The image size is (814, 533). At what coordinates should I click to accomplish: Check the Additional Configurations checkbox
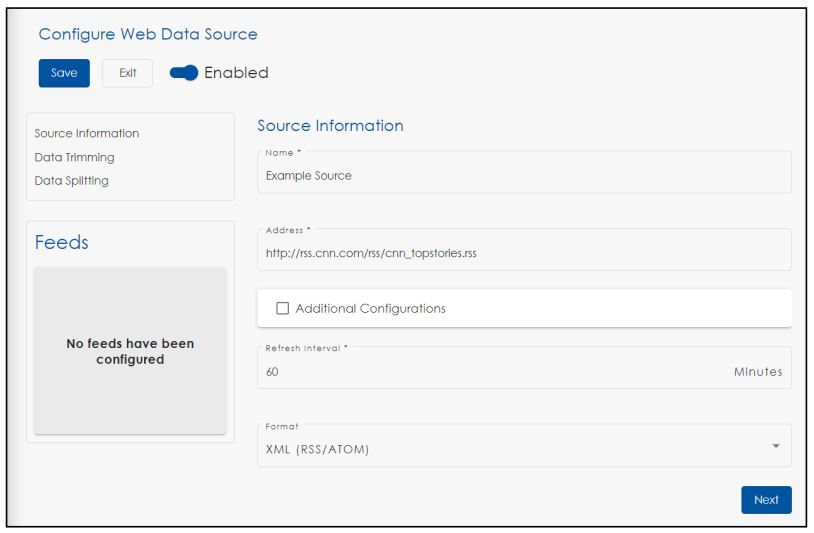tap(282, 308)
